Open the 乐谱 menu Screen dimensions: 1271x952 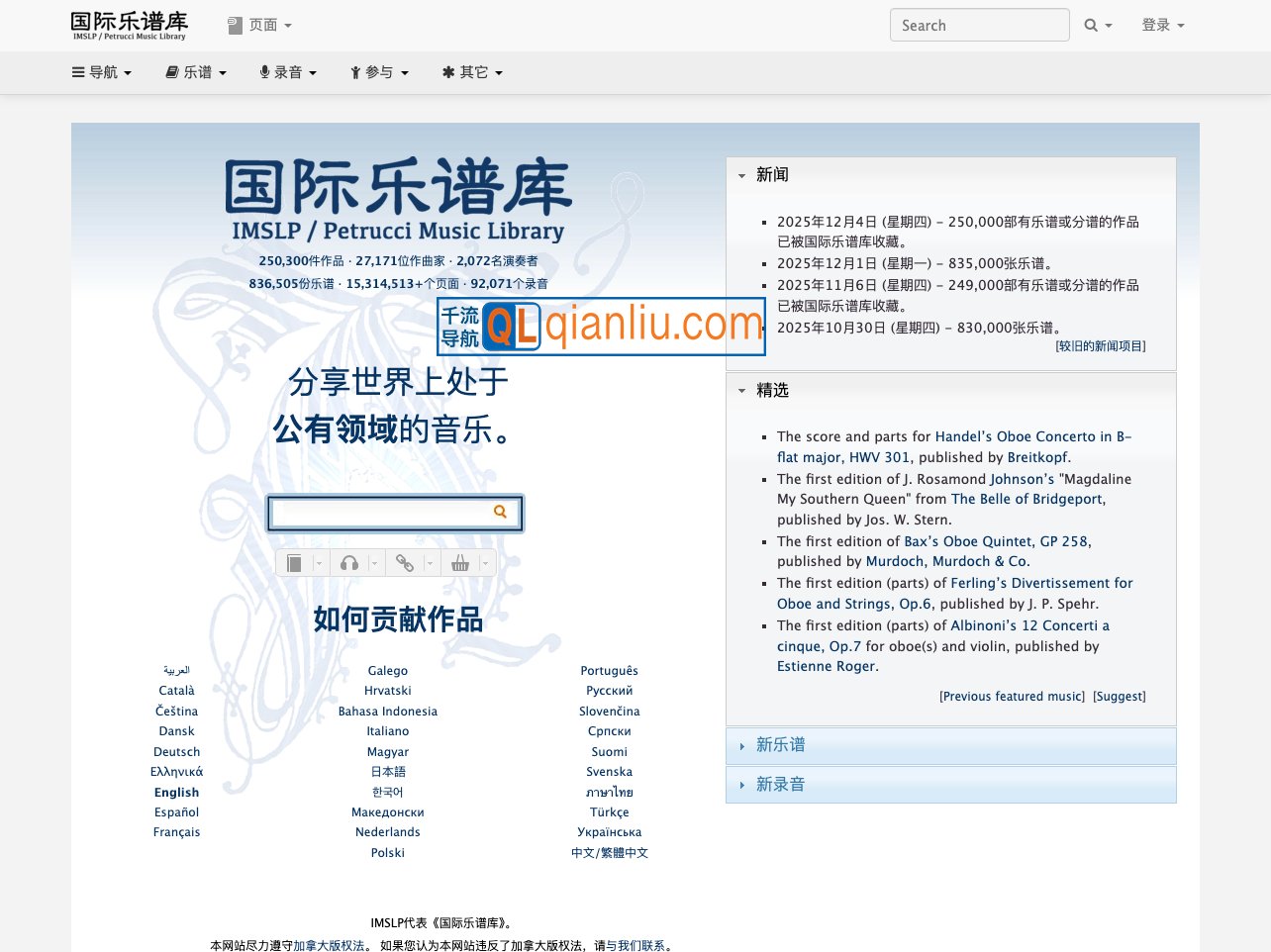pyautogui.click(x=195, y=71)
